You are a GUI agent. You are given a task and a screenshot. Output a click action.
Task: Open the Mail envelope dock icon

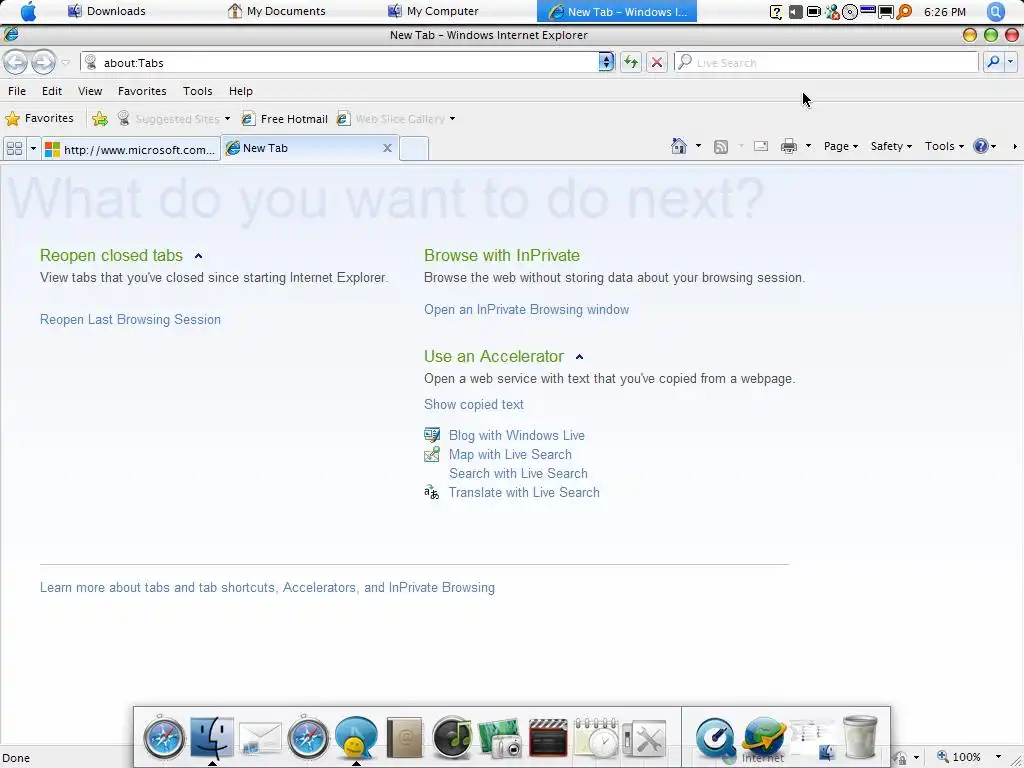[x=260, y=739]
